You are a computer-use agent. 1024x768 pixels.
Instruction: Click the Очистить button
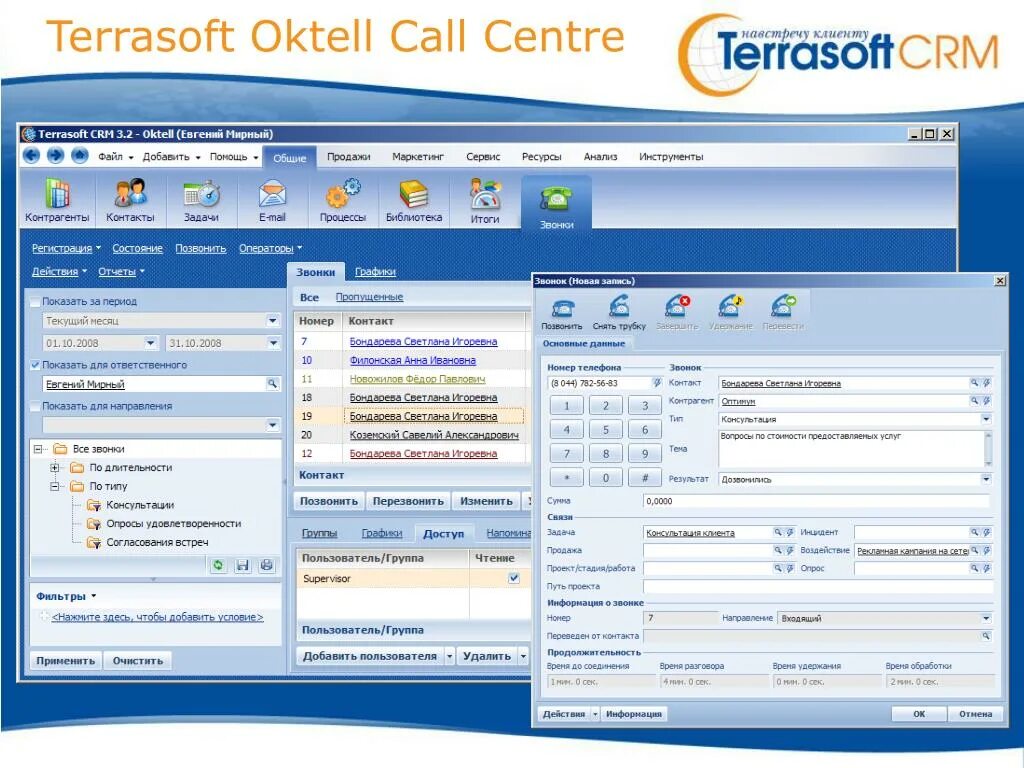click(x=138, y=661)
